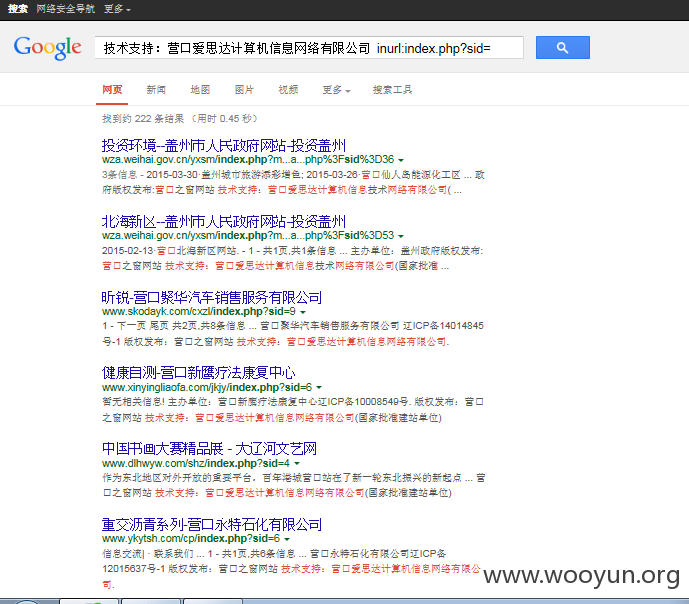The height and width of the screenshot is (604, 689).
Task: Click the blue search magnifier button
Action: pos(562,47)
